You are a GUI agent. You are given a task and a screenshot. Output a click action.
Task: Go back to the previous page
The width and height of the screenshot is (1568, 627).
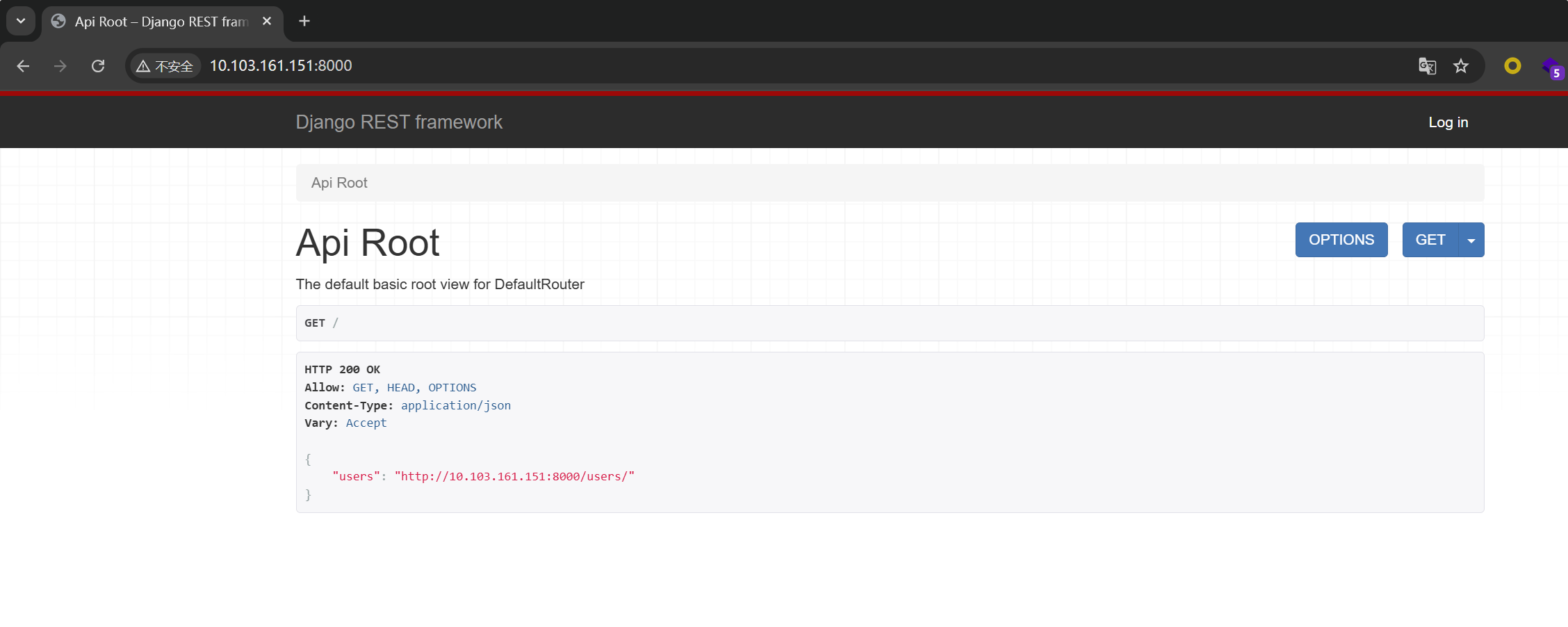[x=23, y=66]
